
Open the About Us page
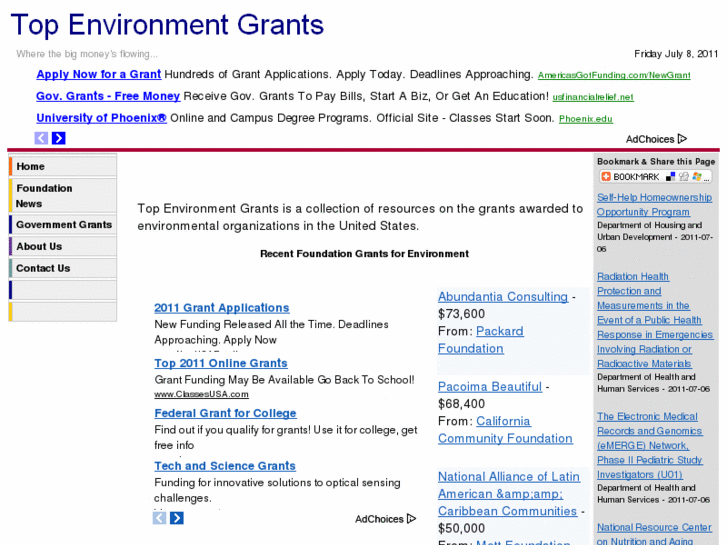pos(63,246)
